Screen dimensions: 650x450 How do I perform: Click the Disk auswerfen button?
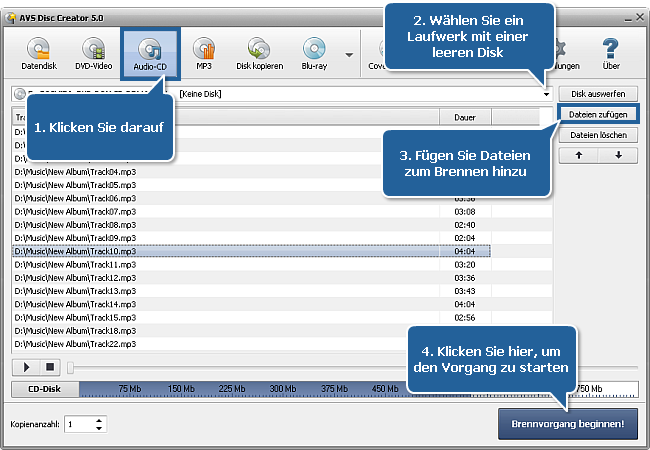[598, 94]
